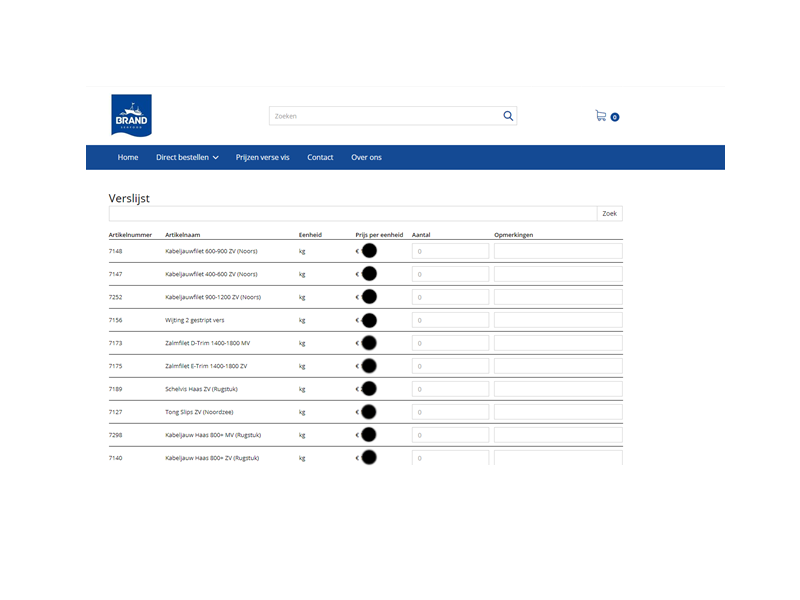The image size is (800, 600).
Task: Select Kabeljauwfilet 400-600 ZV (Noors)
Action: pos(211,274)
